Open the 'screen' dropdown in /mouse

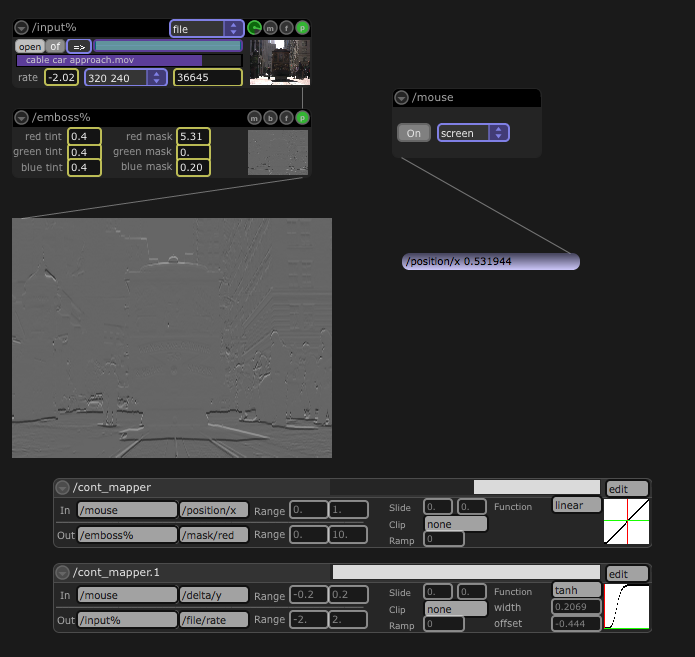[x=473, y=133]
